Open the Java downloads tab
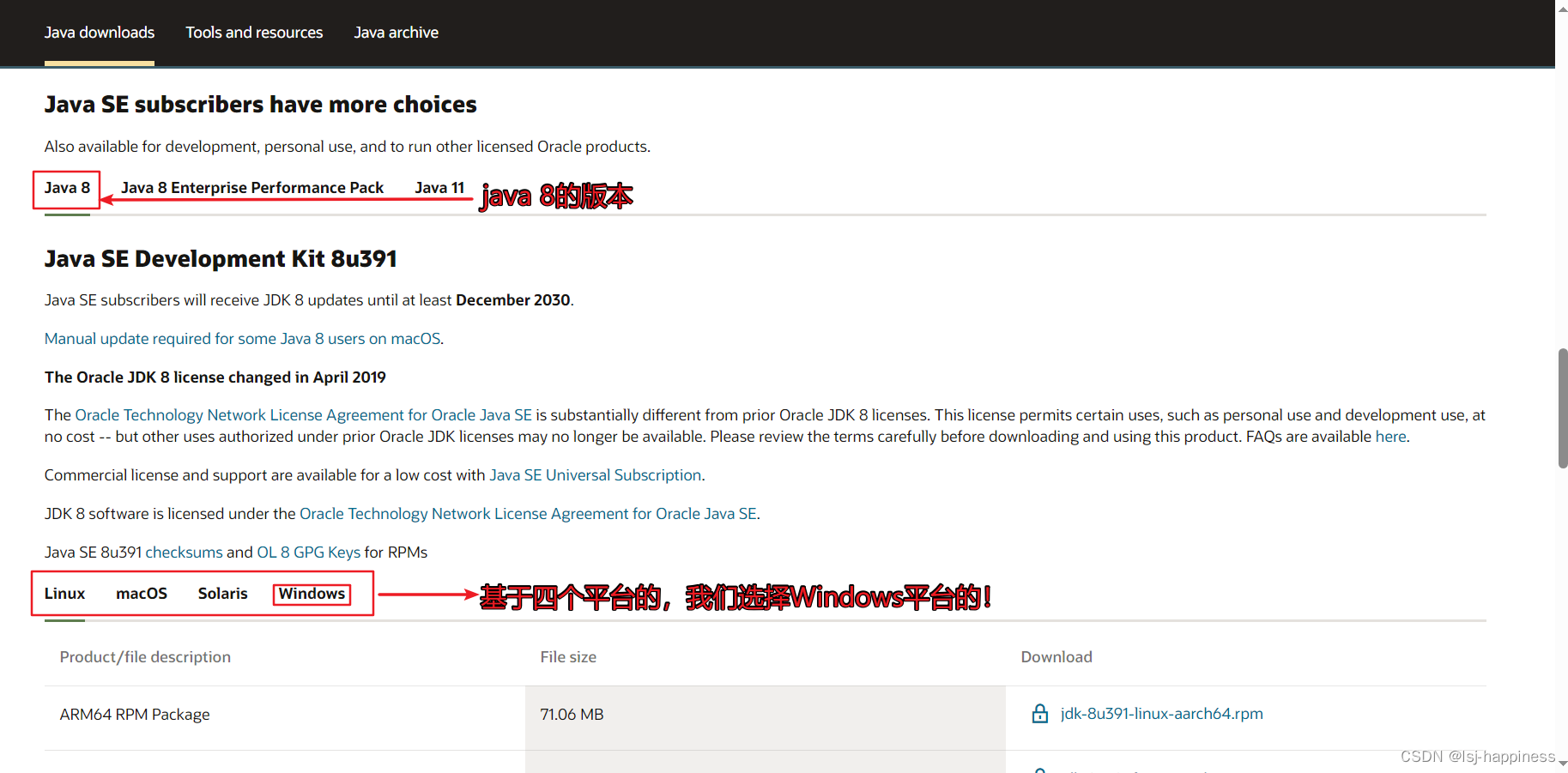The width and height of the screenshot is (1568, 773). 100,33
